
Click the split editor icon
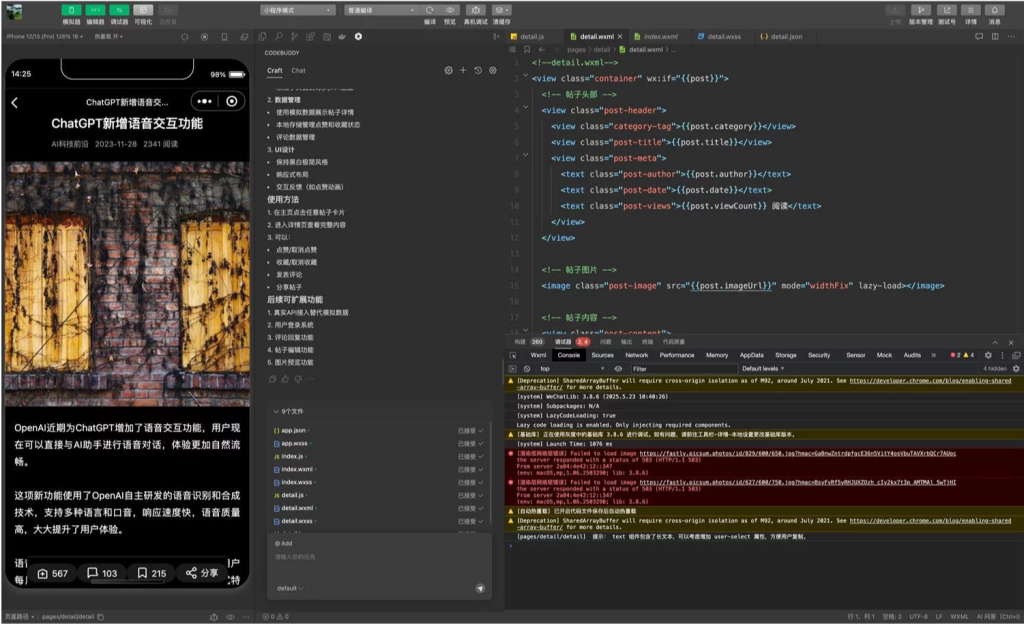point(995,37)
